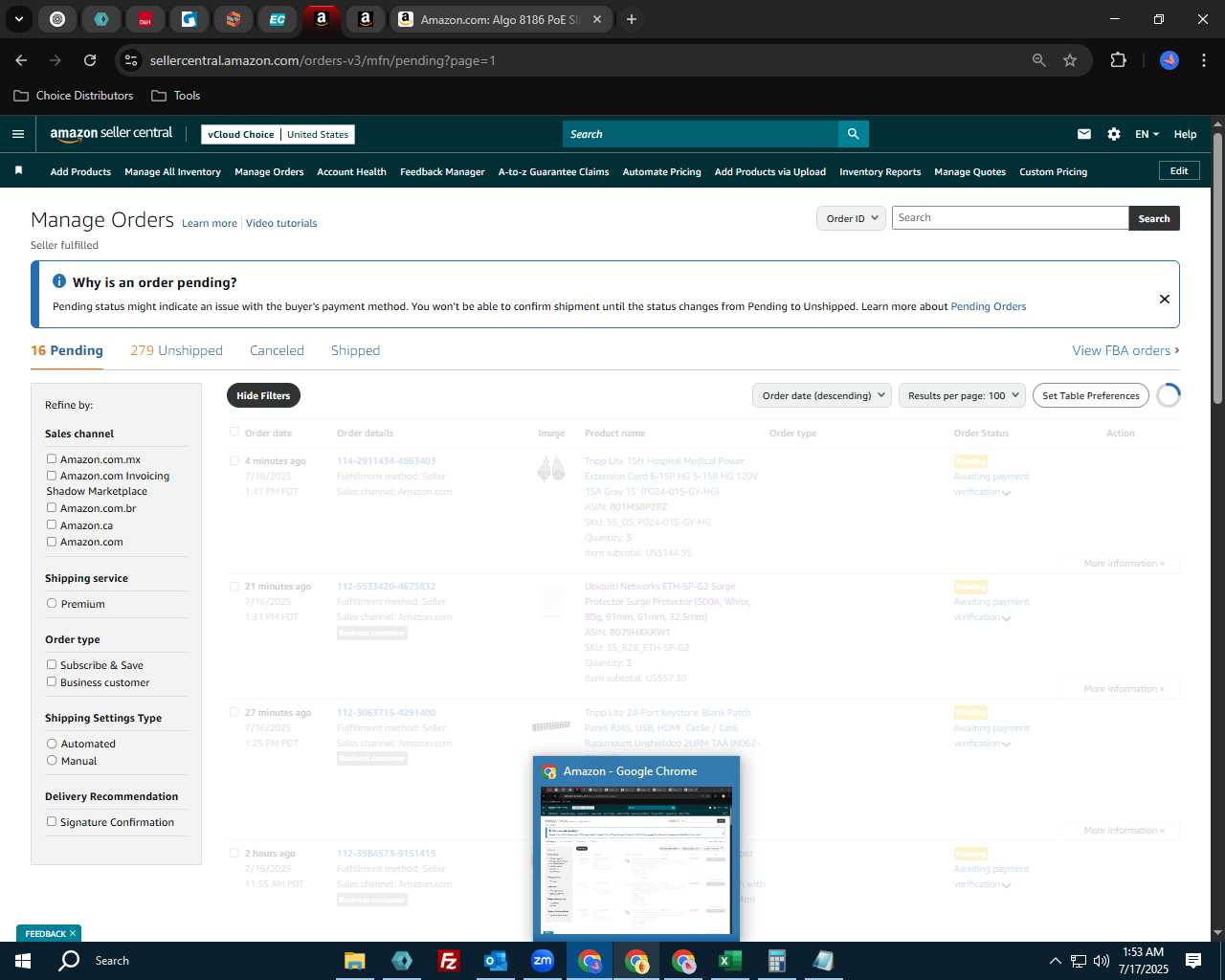1225x980 pixels.
Task: Click the Amazon - Google Chrome preview thumbnail
Action: [x=636, y=859]
